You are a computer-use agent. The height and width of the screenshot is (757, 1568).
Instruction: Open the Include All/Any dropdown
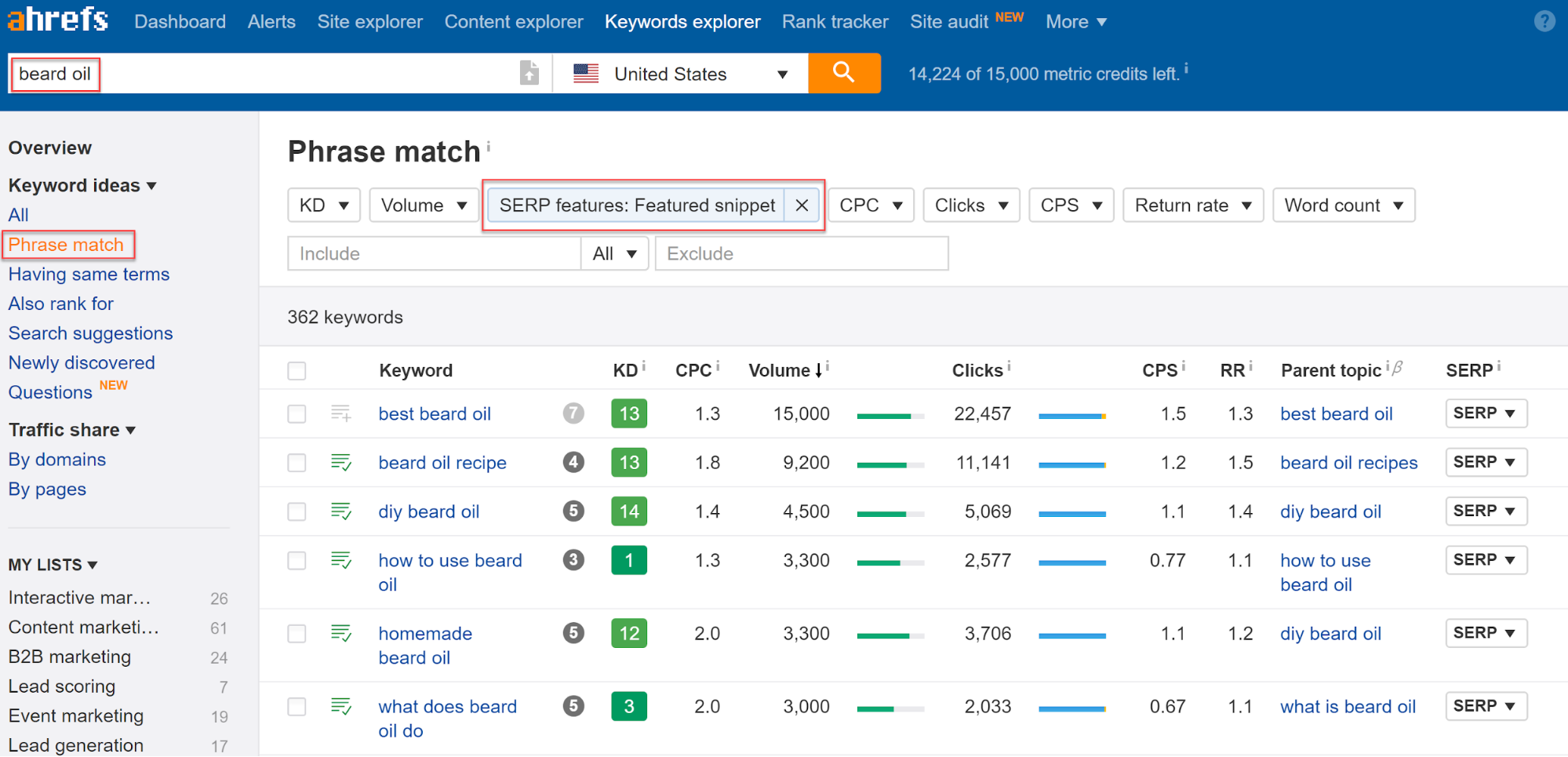pyautogui.click(x=614, y=253)
